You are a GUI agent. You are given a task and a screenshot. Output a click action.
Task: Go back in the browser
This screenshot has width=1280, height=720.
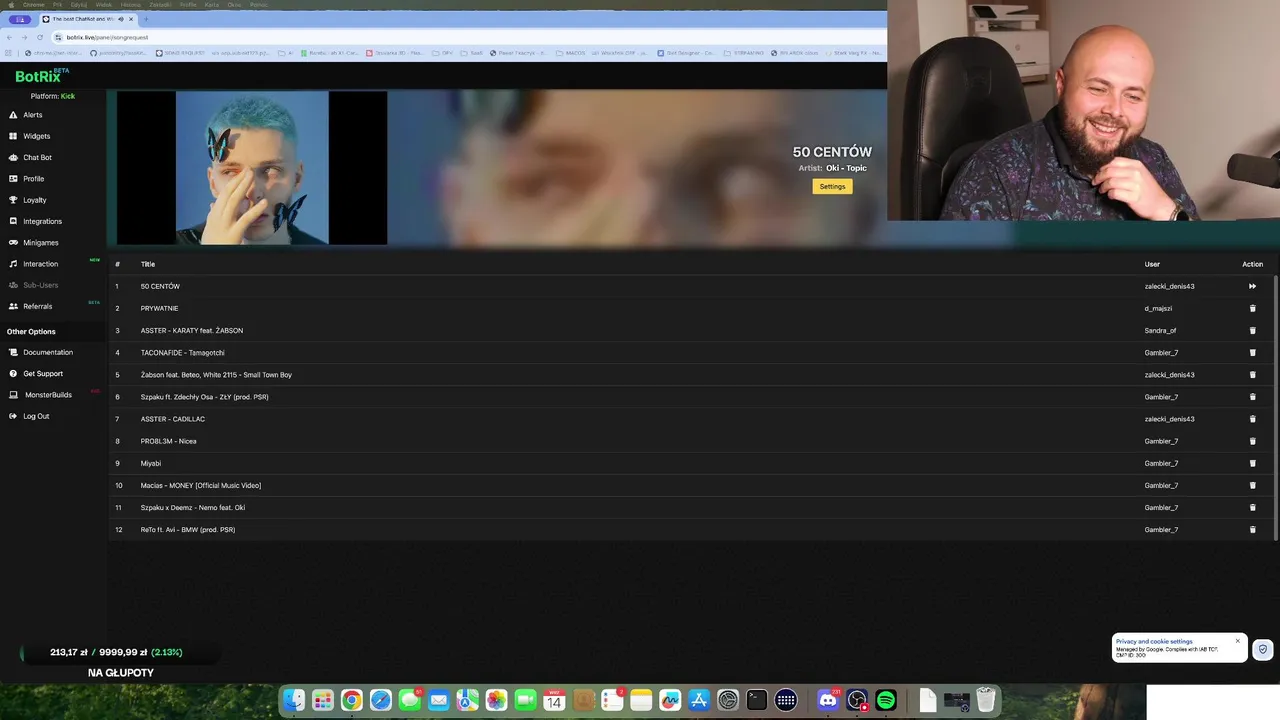[11, 37]
